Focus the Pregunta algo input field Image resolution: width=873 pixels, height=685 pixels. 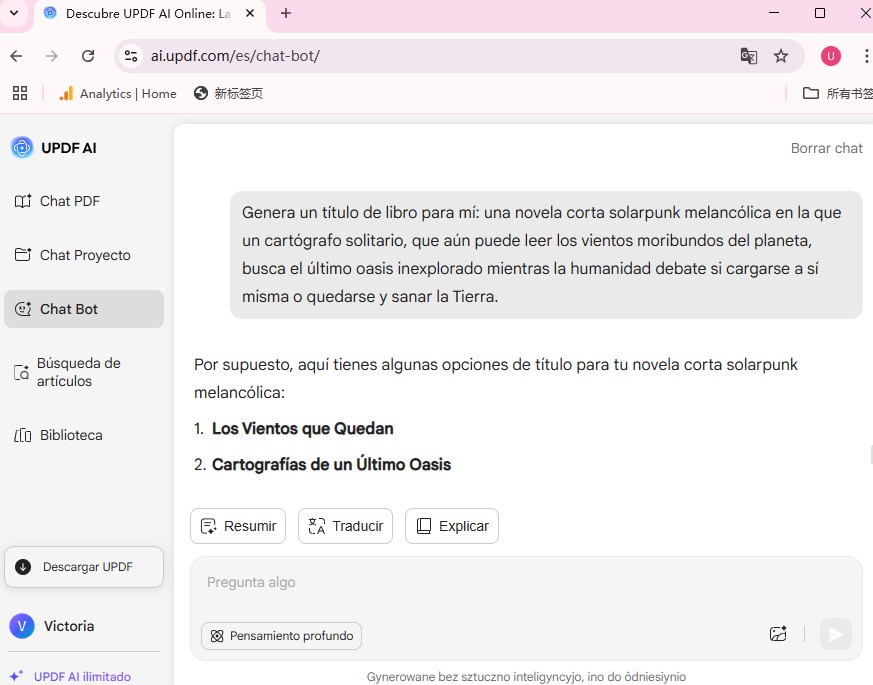(526, 583)
